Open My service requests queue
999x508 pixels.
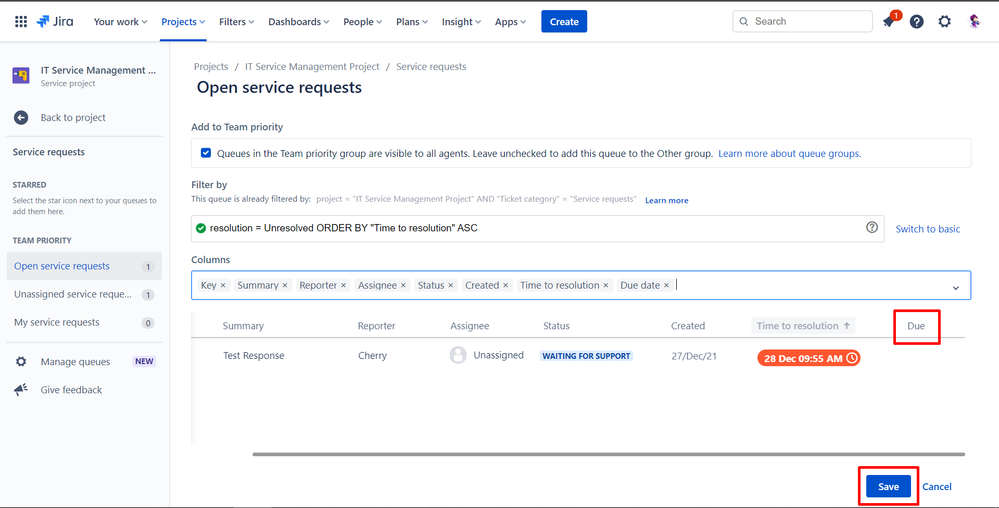point(57,323)
